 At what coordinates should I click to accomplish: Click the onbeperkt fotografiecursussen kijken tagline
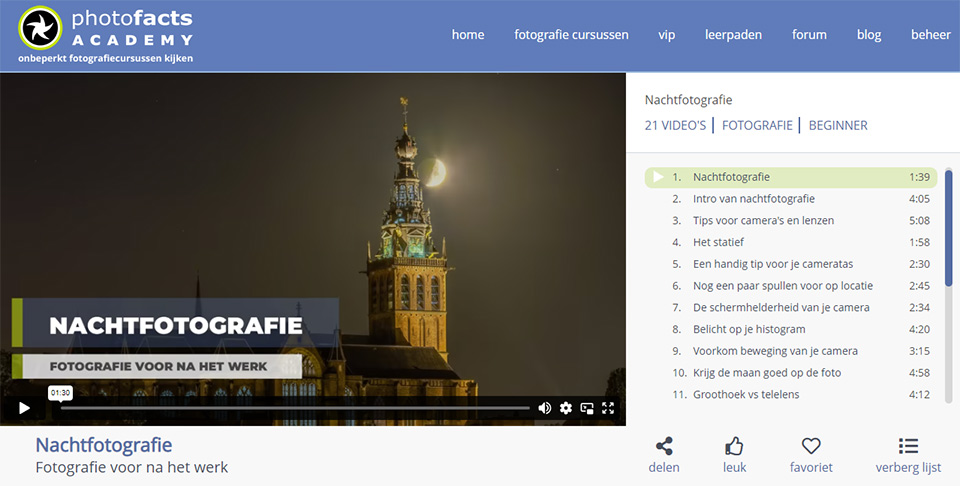point(105,59)
